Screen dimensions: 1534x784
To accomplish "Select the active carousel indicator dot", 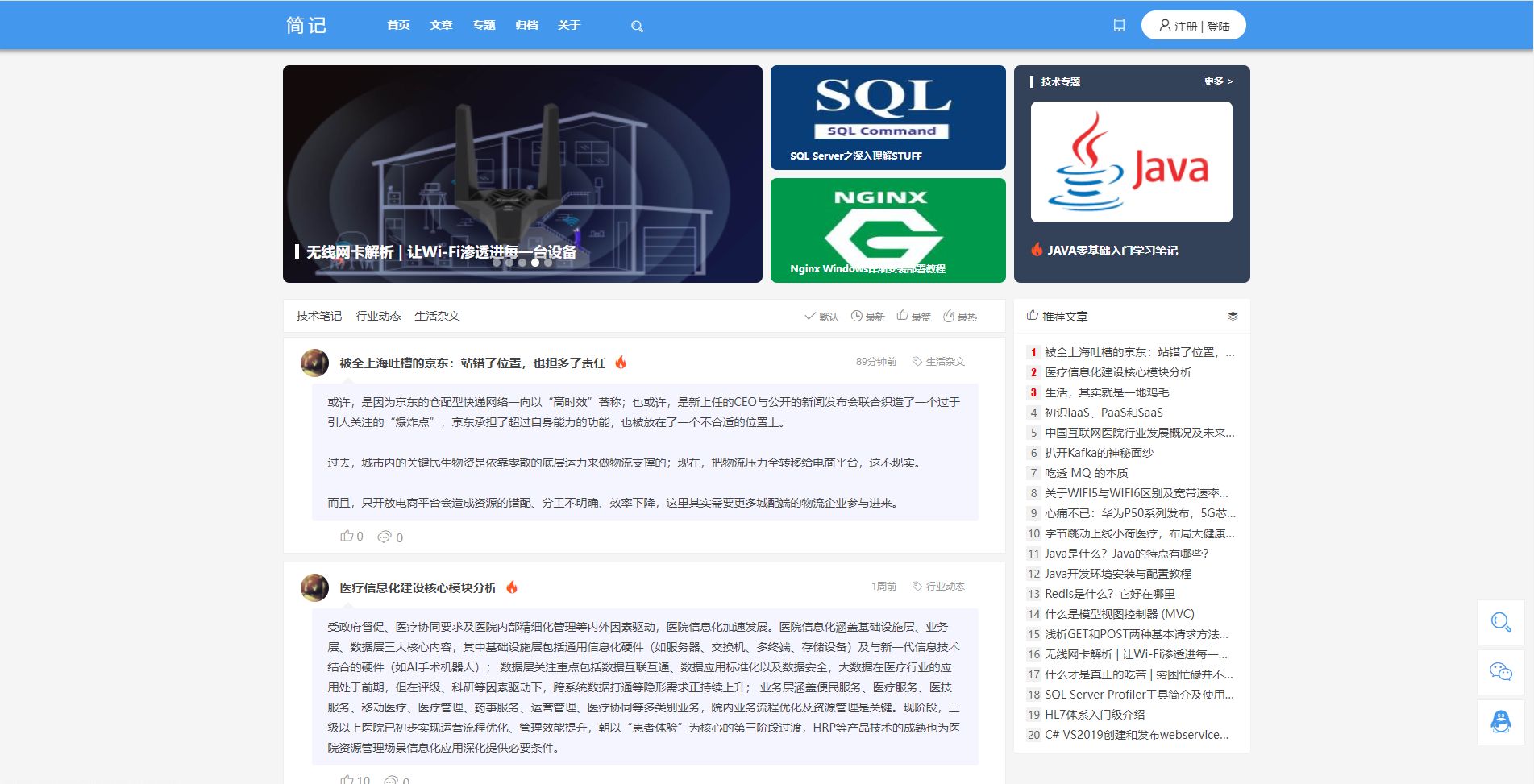I will click(x=535, y=263).
